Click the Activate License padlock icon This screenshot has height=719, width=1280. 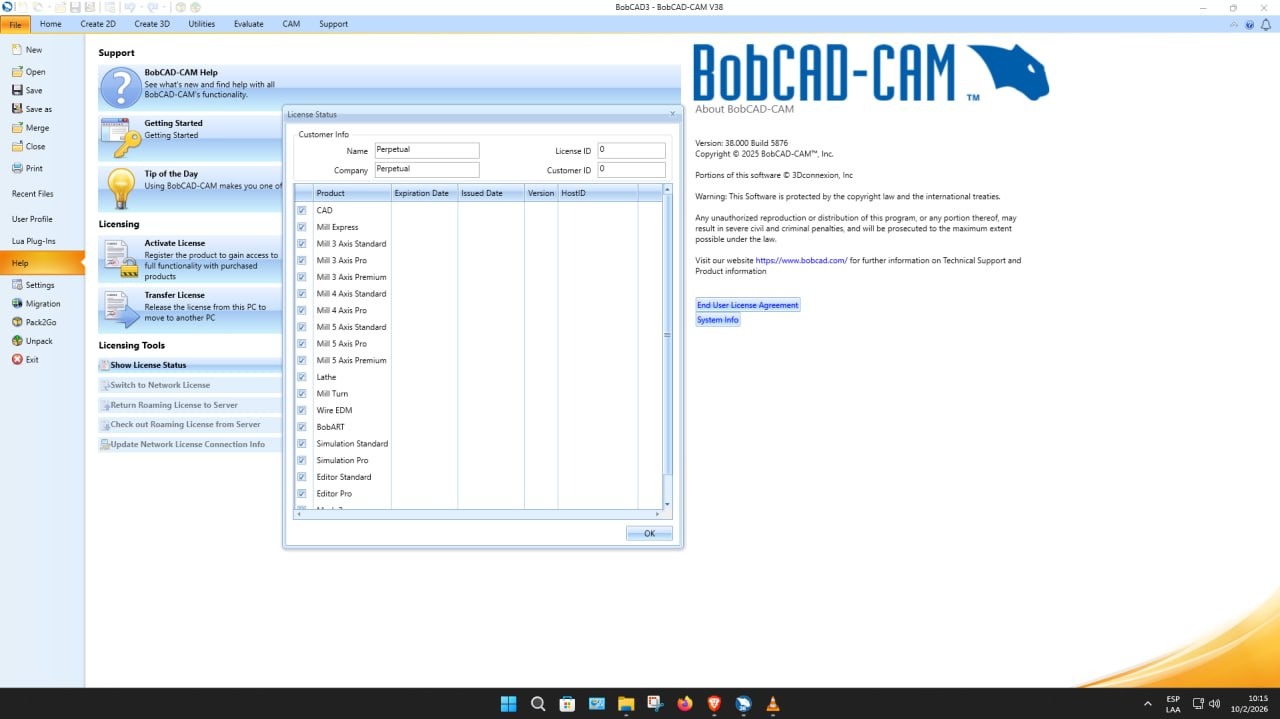pyautogui.click(x=121, y=258)
